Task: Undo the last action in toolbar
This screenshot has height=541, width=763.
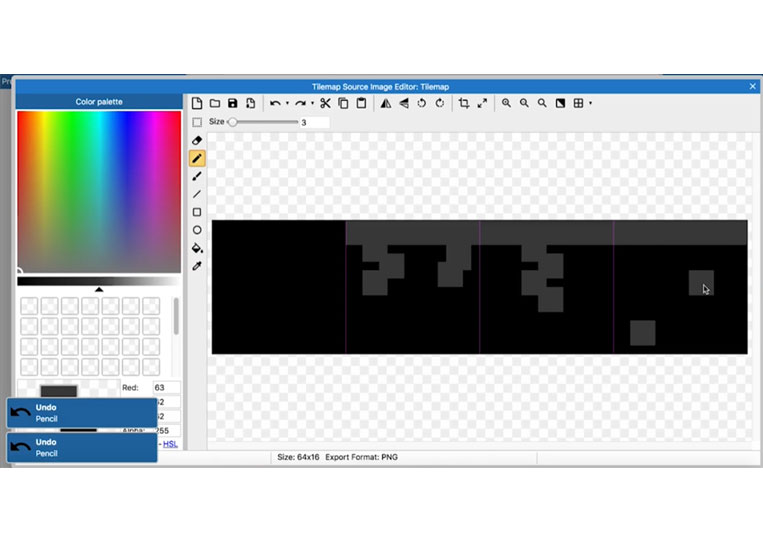Action: click(x=275, y=103)
